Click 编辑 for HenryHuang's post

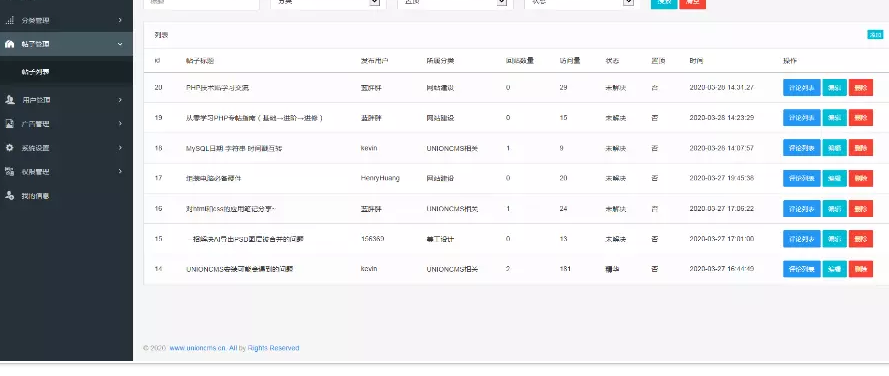tap(834, 178)
